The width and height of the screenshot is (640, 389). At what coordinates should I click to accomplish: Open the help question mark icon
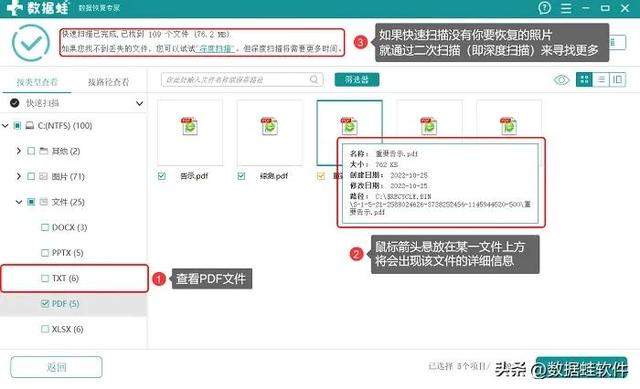(544, 8)
